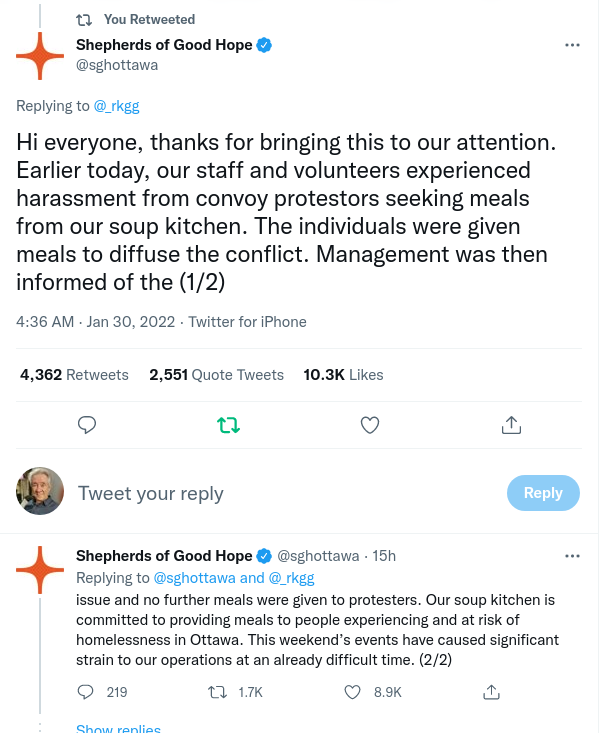Viewport: 610px width, 733px height.
Task: Click the orange star avatar on main tweet
Action: [x=40, y=56]
